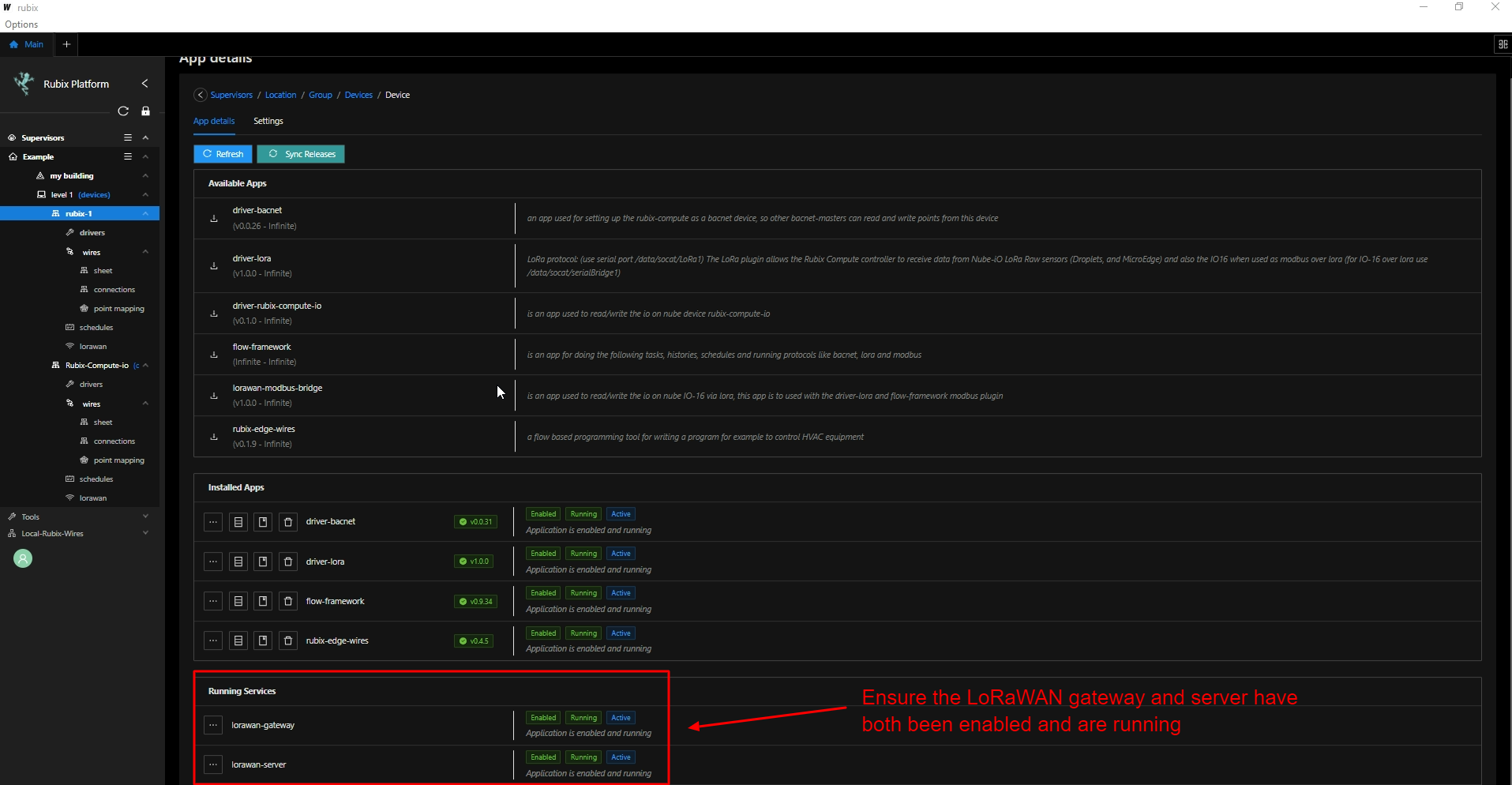Screen dimensions: 1512x785
Task: Switch to the Settings tab
Action: (x=268, y=121)
